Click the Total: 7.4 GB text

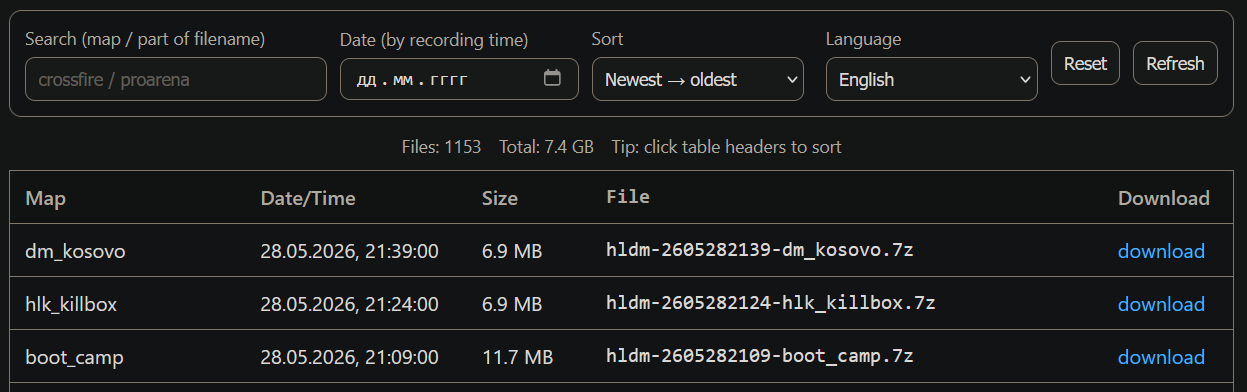coord(547,147)
